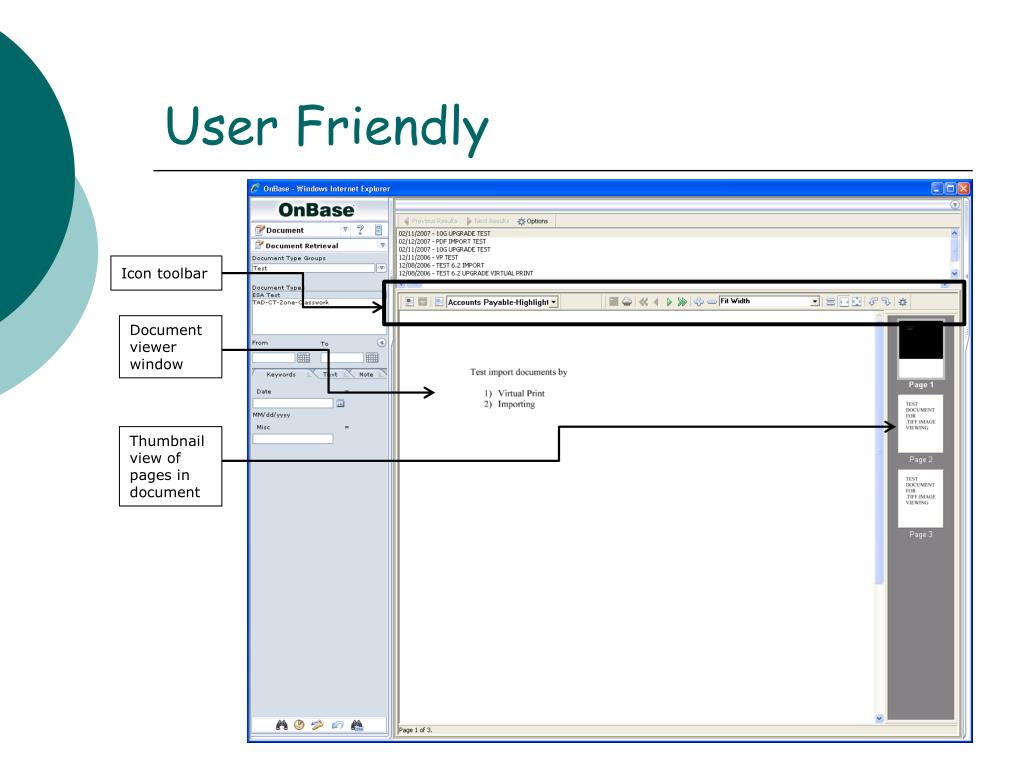The image size is (1024, 768).
Task: Switch to the Keywords tab
Action: coord(281,375)
